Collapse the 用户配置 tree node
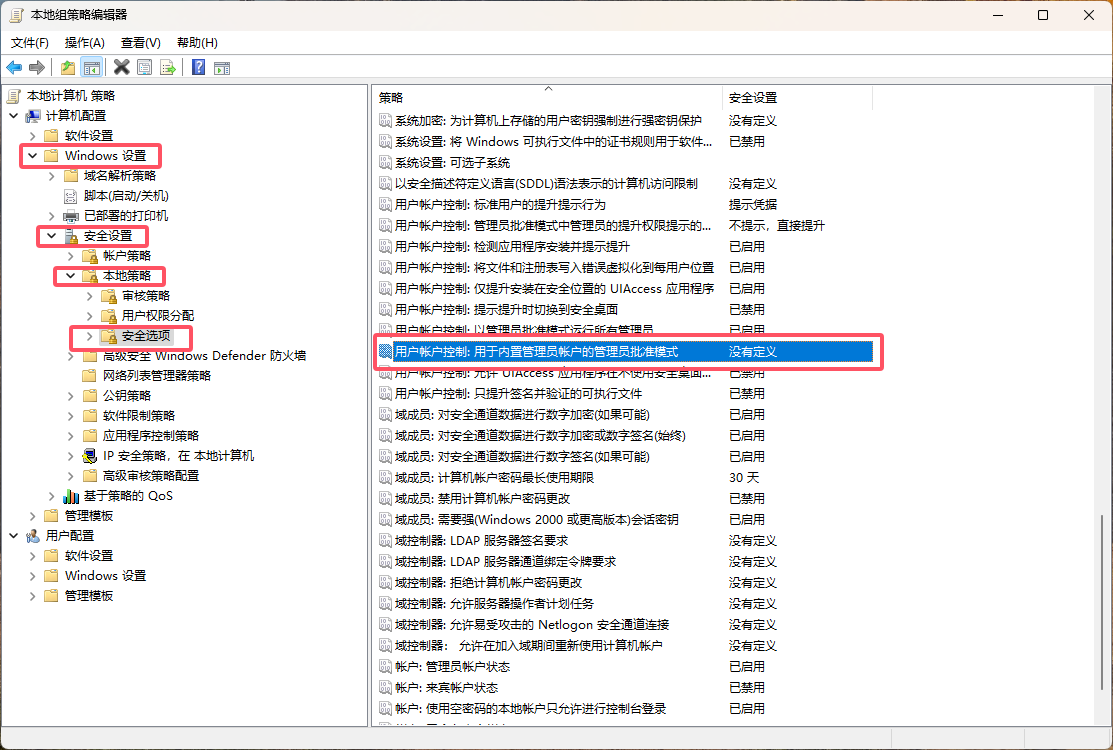 [13, 536]
